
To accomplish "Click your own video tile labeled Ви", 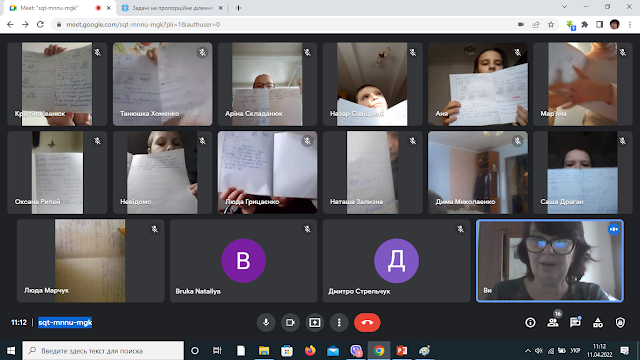I will click(550, 261).
